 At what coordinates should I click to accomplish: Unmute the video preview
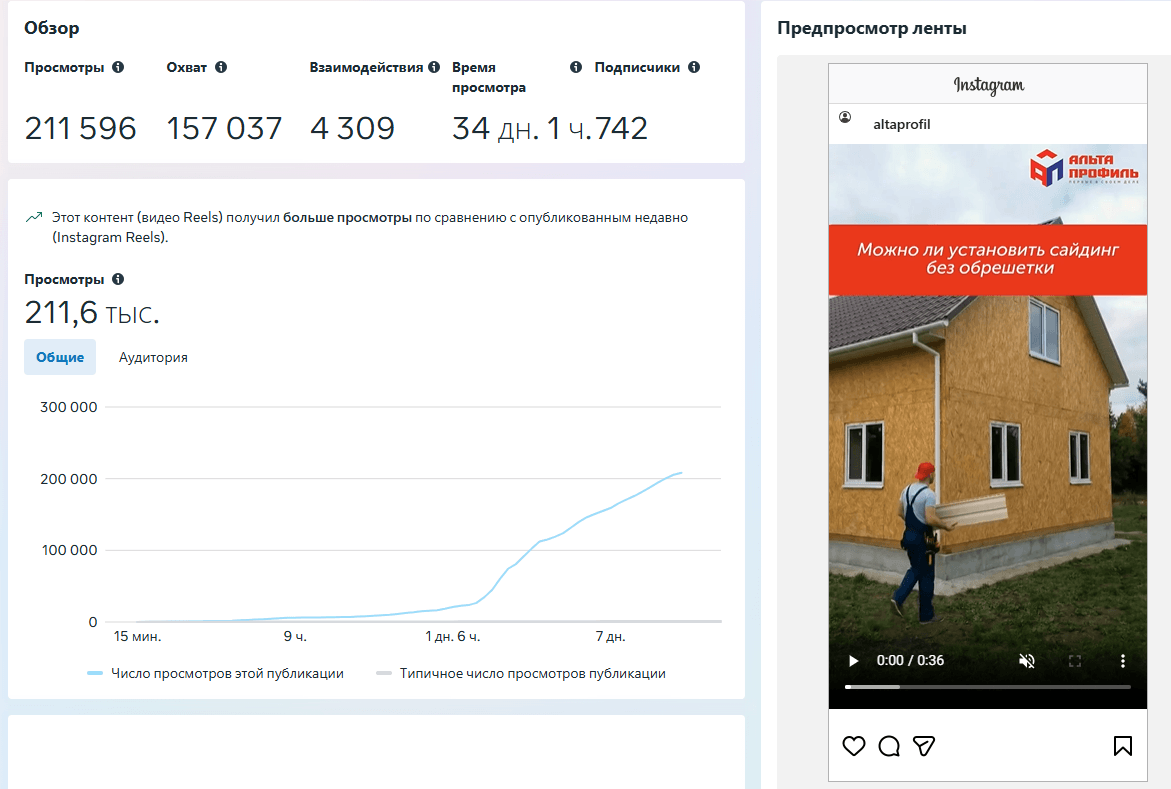(x=1026, y=661)
